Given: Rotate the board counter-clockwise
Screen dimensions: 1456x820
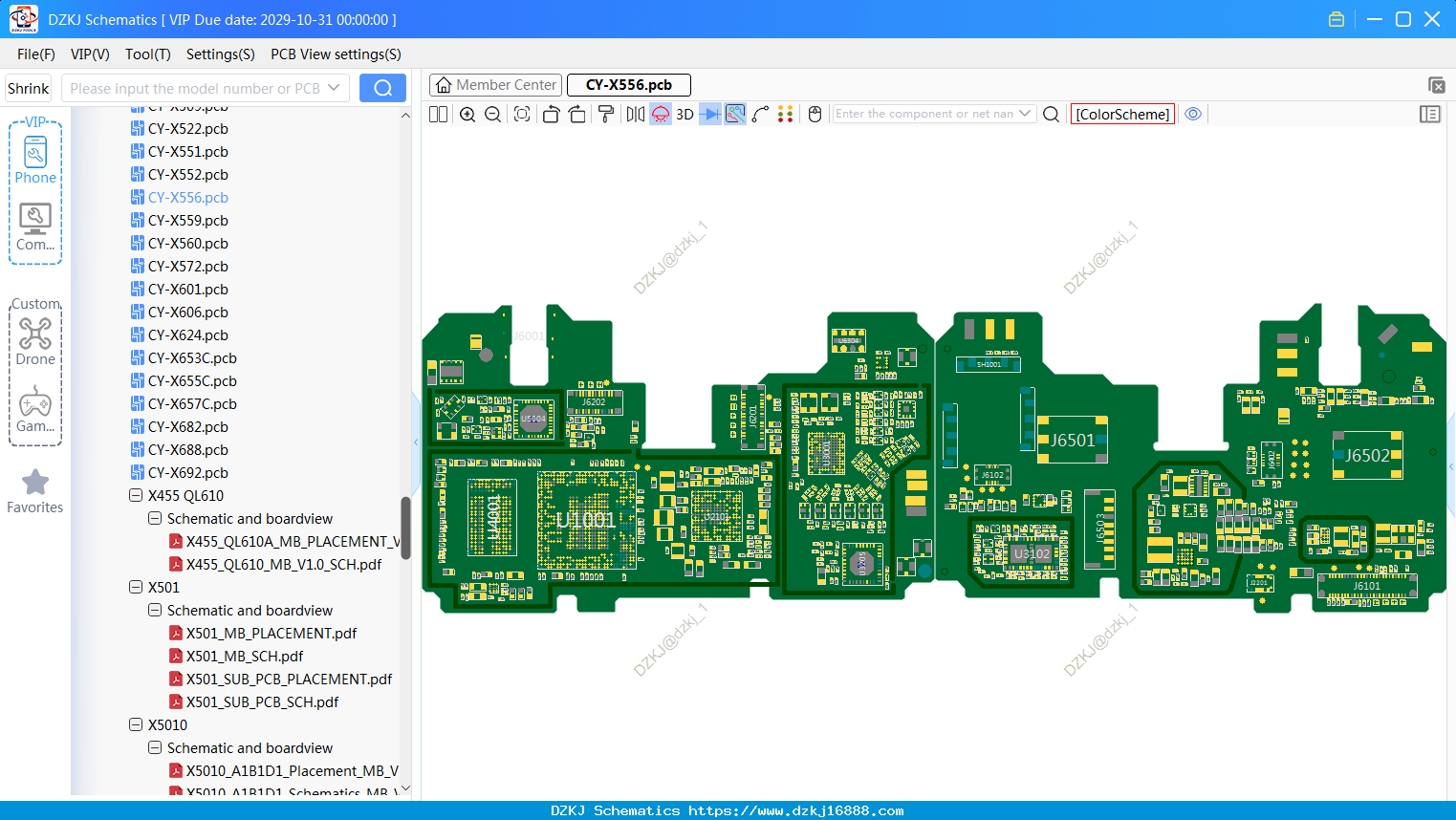Looking at the screenshot, I should [551, 114].
